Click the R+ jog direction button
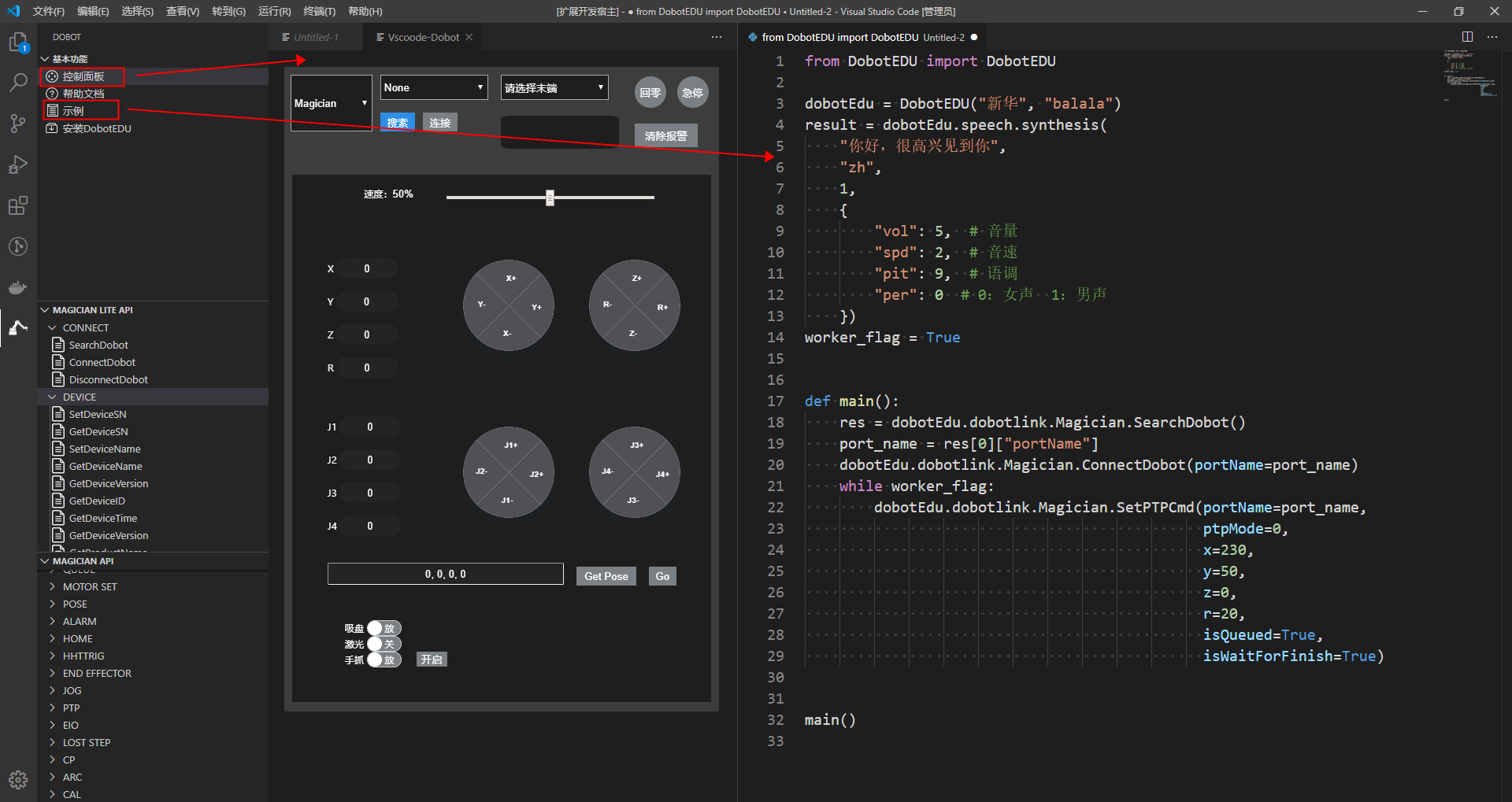The height and width of the screenshot is (802, 1512). [662, 307]
